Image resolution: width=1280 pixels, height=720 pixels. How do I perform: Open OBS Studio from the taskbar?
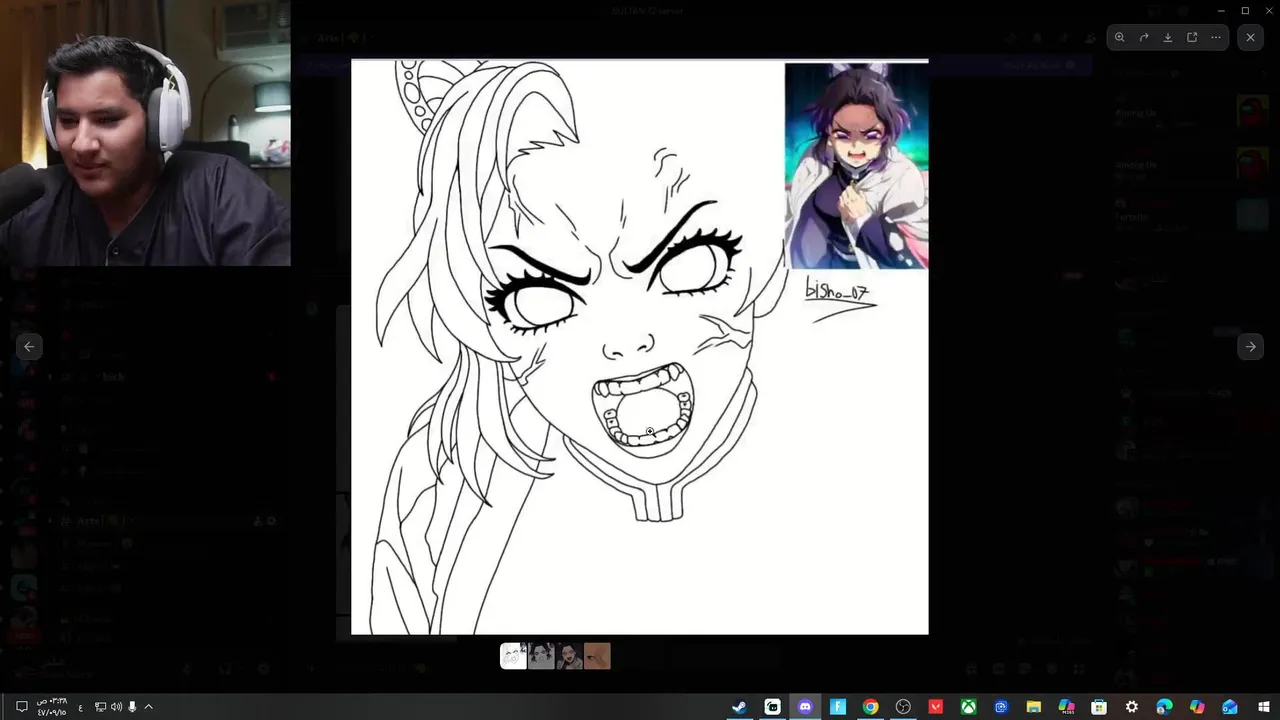(903, 707)
